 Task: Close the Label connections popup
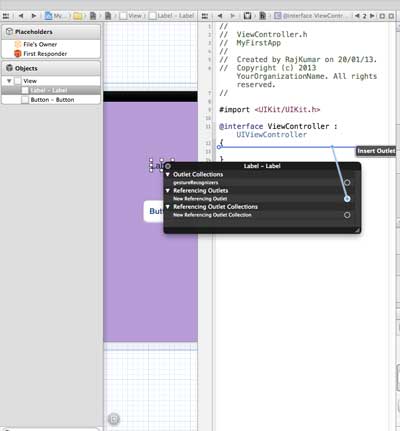168,166
